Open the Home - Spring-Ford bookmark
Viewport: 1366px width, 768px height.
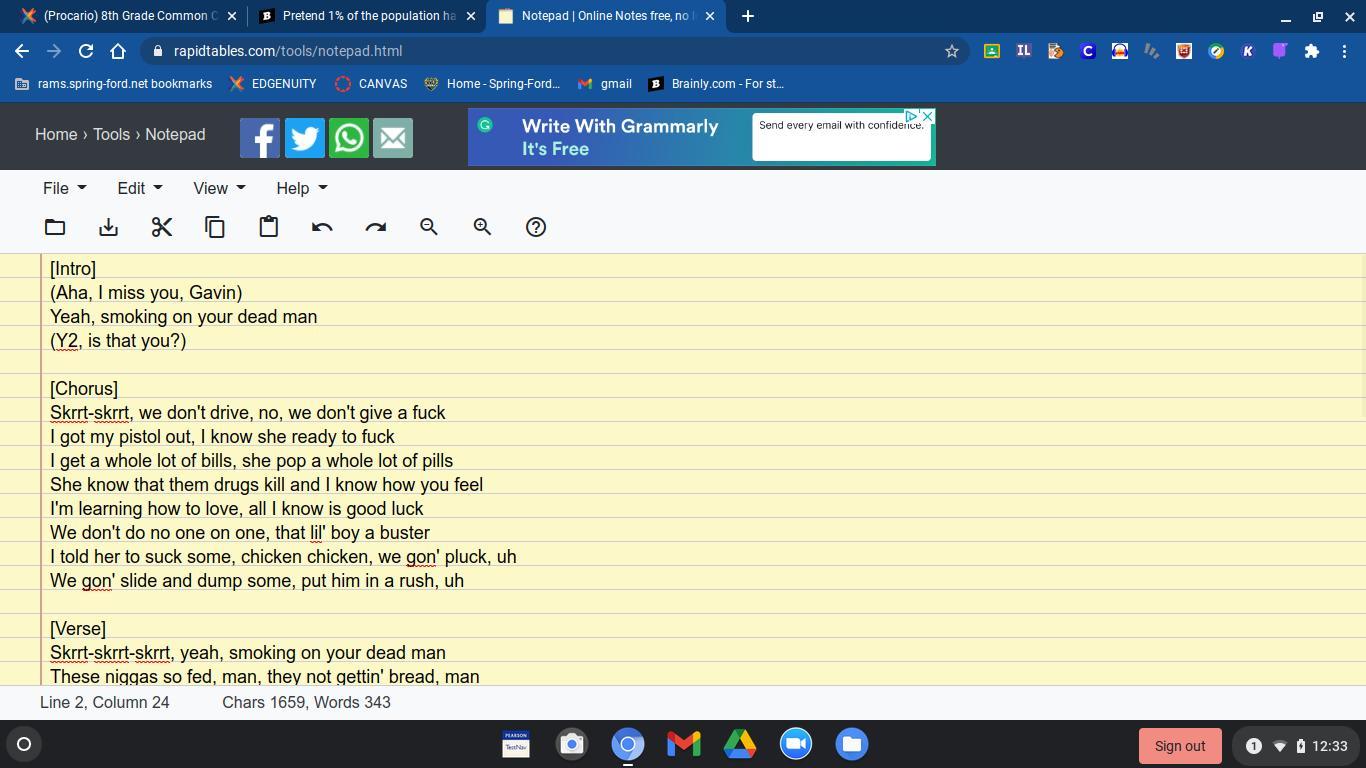coord(492,84)
